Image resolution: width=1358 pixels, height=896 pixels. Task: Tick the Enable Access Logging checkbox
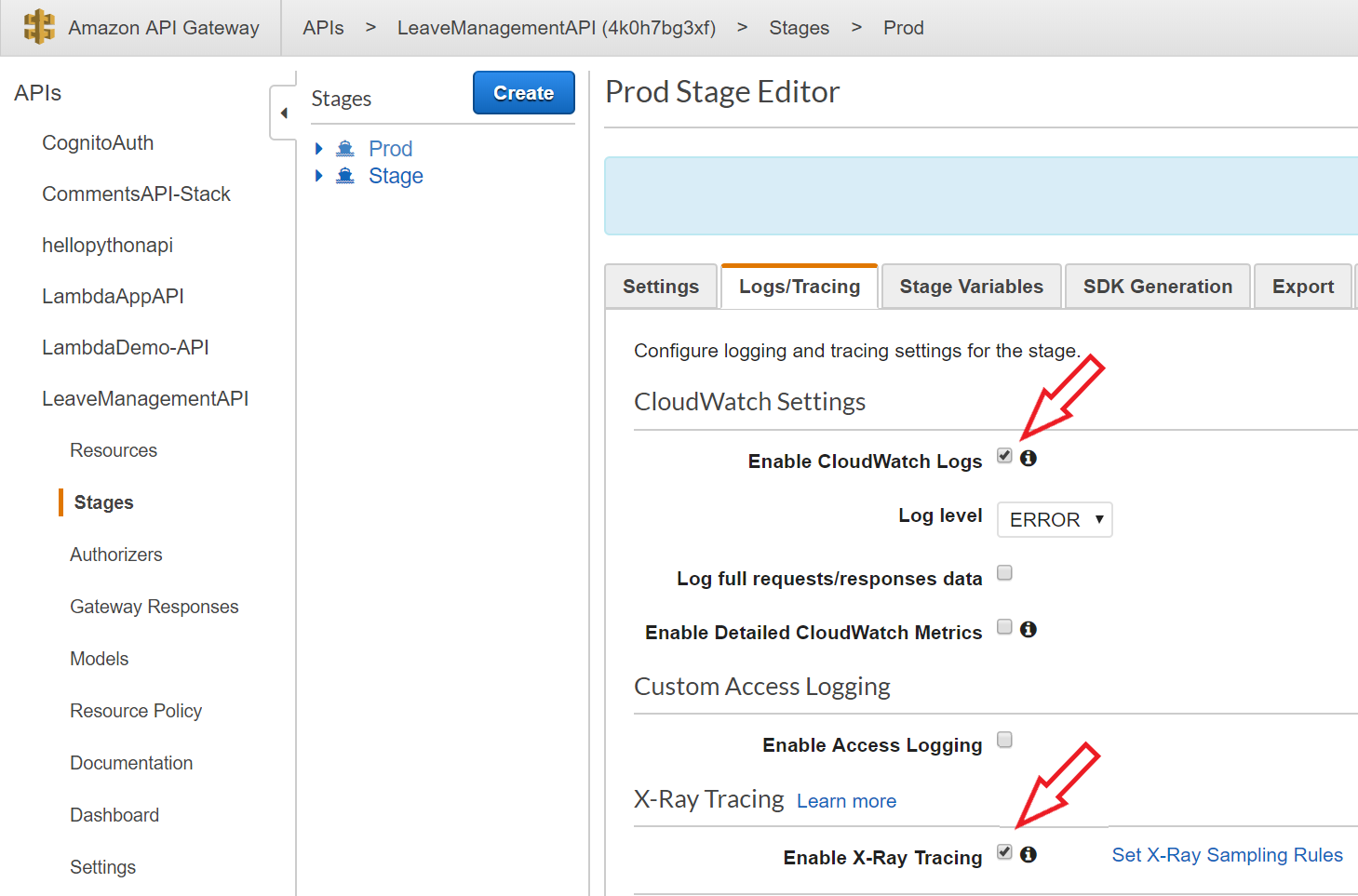click(1004, 739)
